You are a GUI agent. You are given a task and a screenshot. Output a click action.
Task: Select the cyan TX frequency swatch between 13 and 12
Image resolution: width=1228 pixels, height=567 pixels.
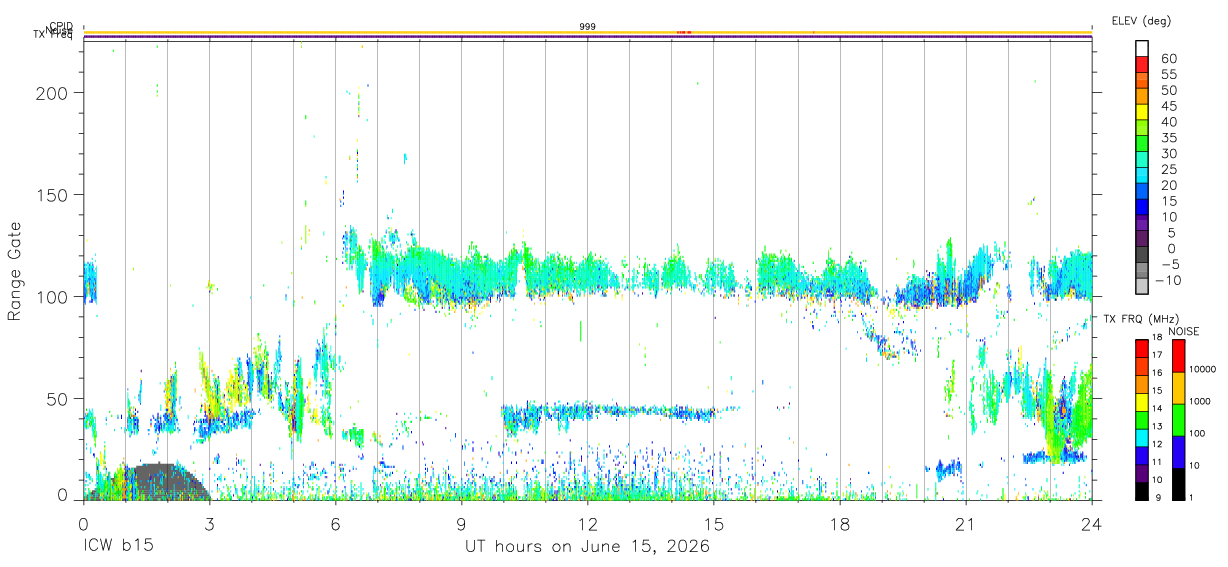(1142, 436)
